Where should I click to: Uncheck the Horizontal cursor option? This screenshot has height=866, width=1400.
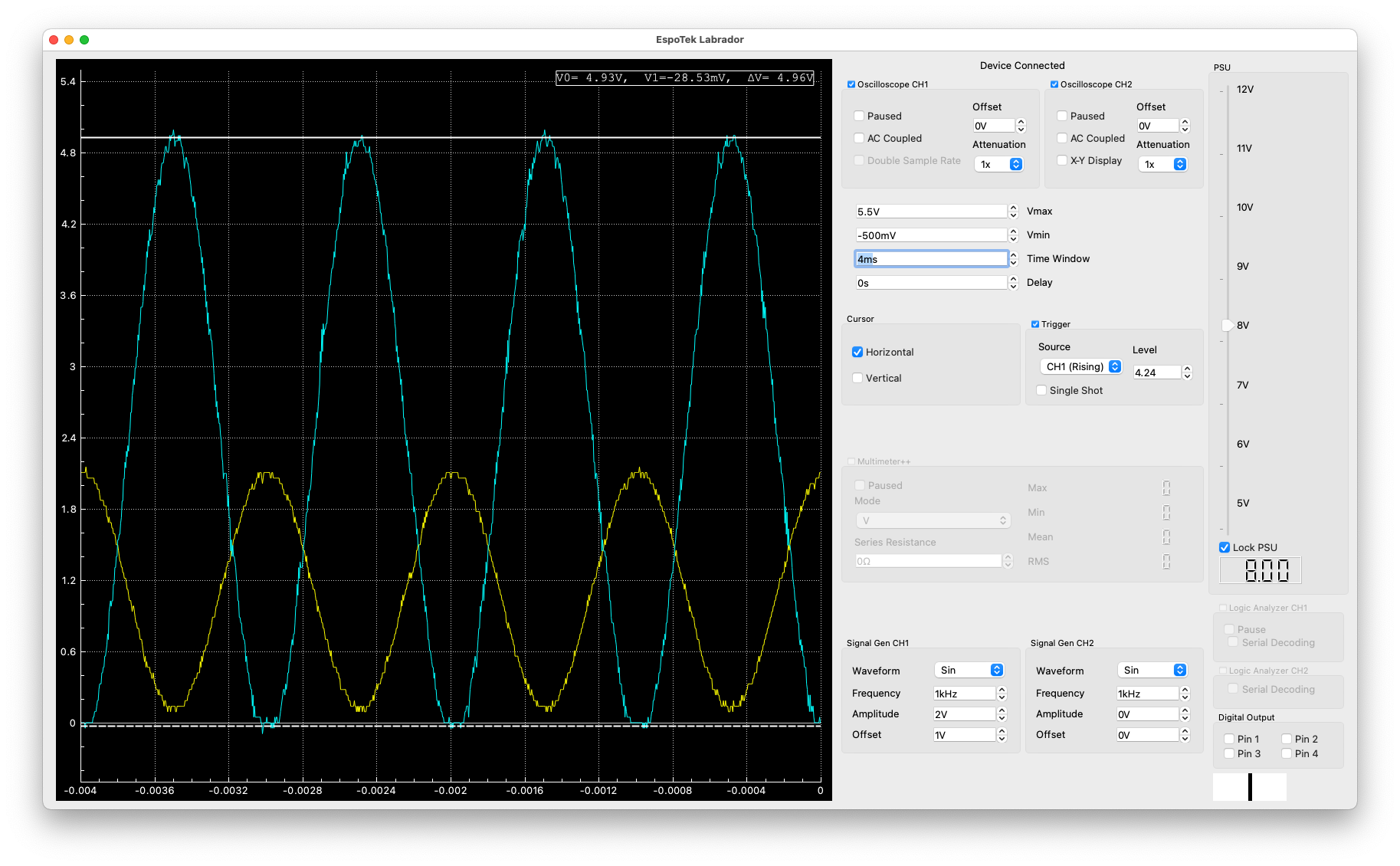857,352
